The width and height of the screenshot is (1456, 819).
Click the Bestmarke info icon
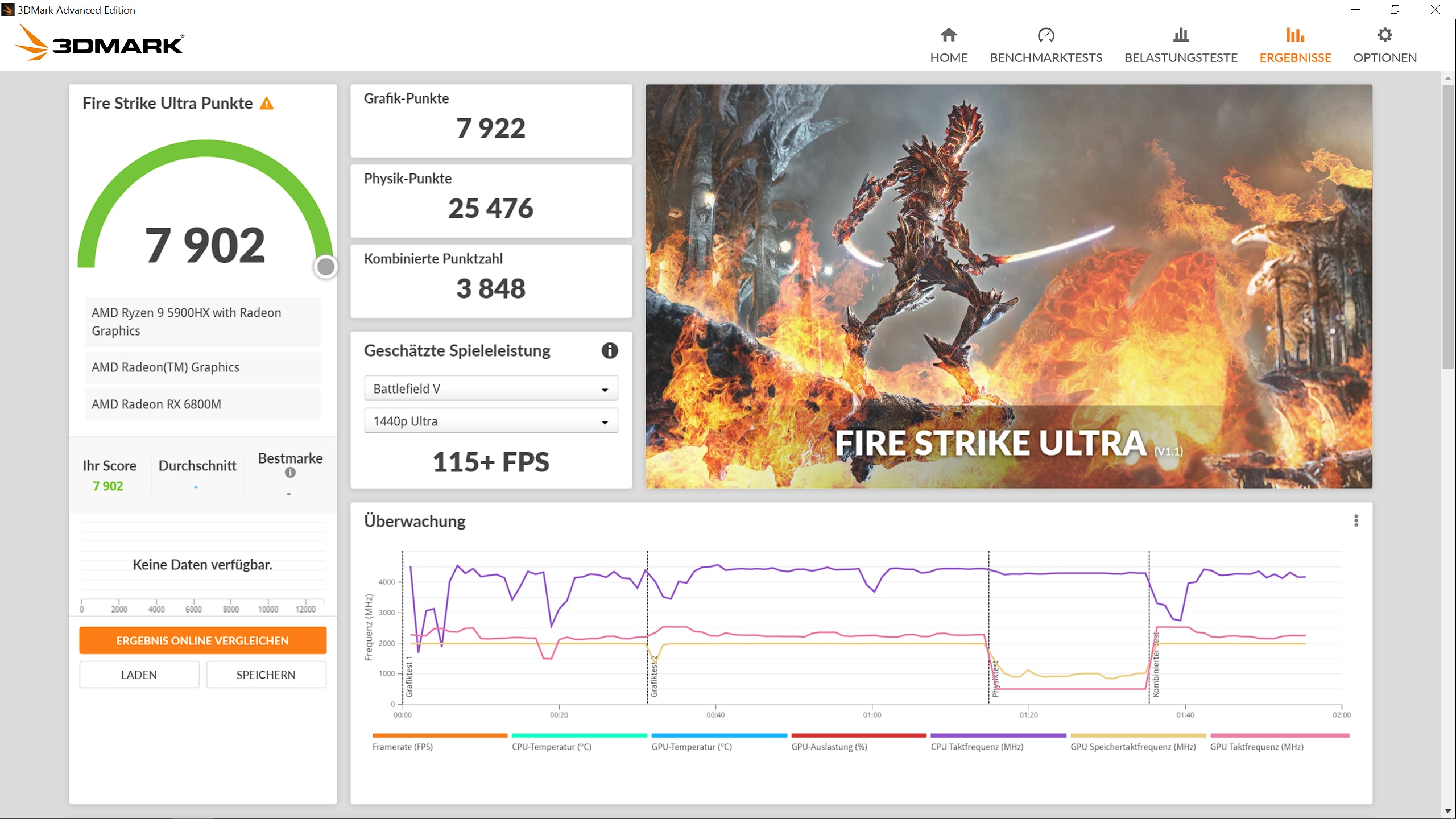(x=290, y=473)
